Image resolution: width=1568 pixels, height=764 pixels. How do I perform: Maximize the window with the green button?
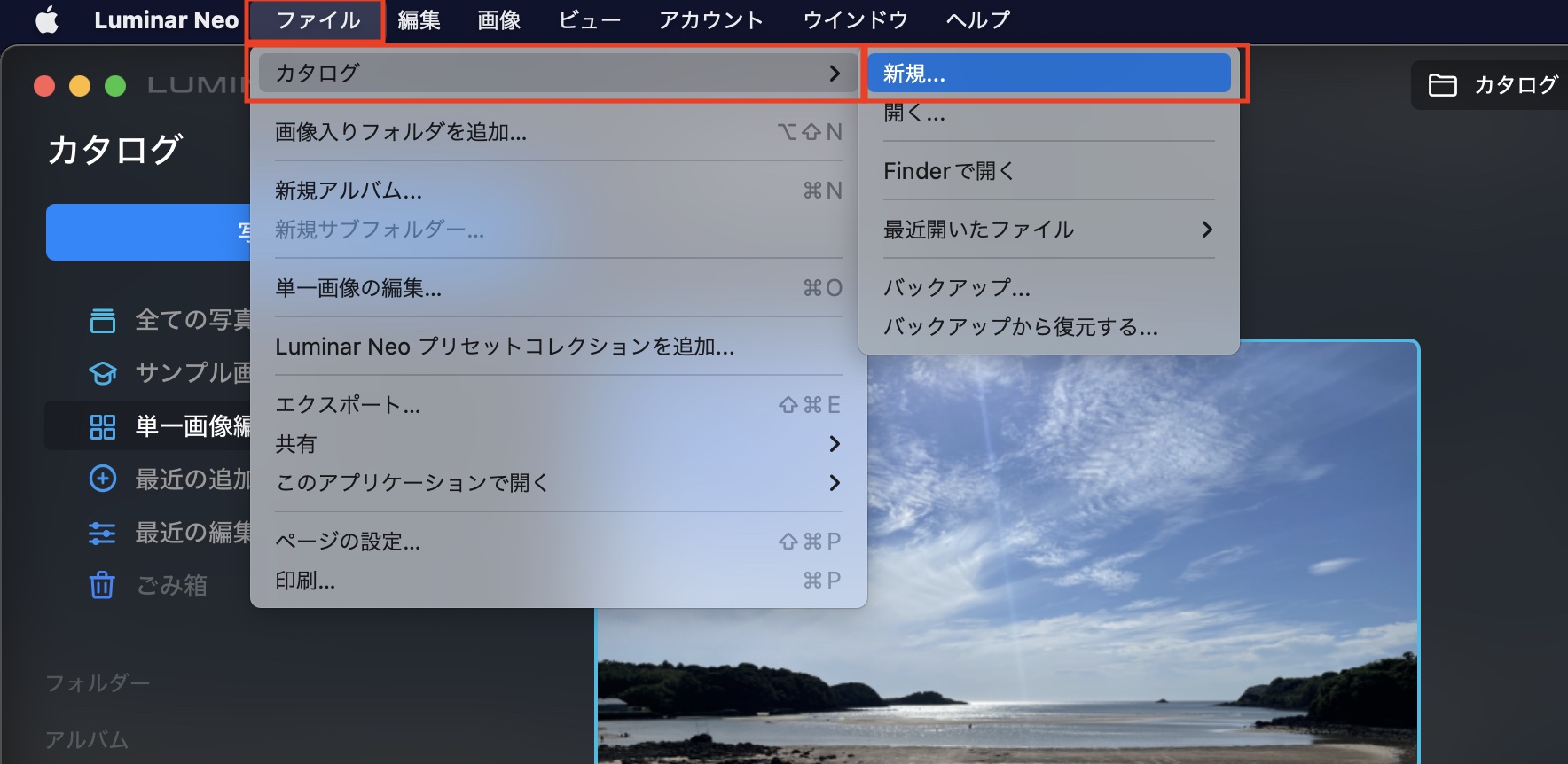tap(115, 85)
